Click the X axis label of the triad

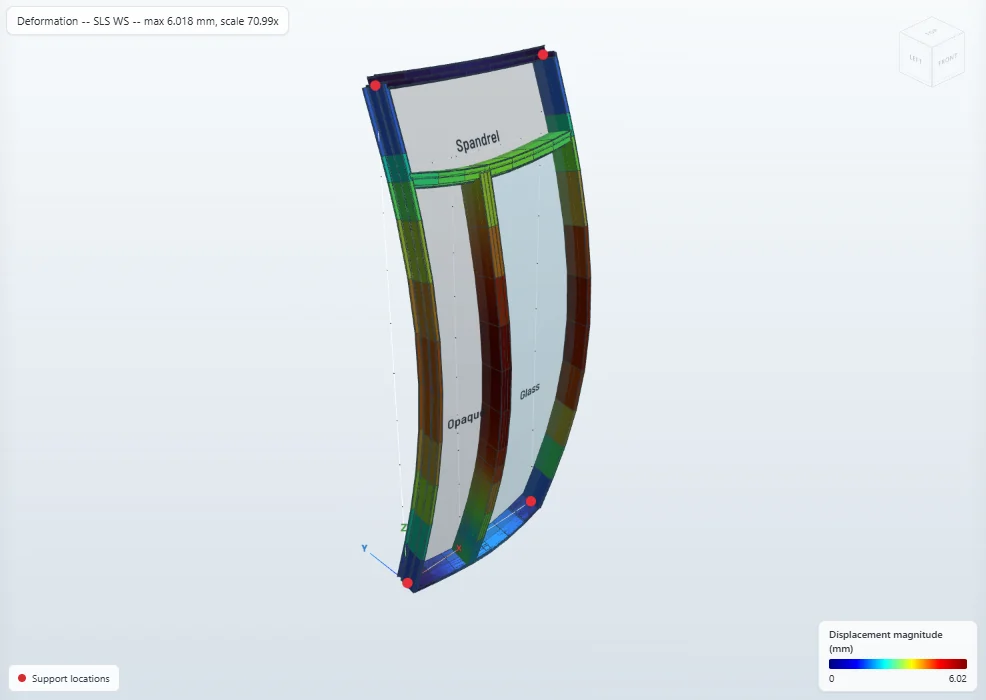[x=458, y=548]
